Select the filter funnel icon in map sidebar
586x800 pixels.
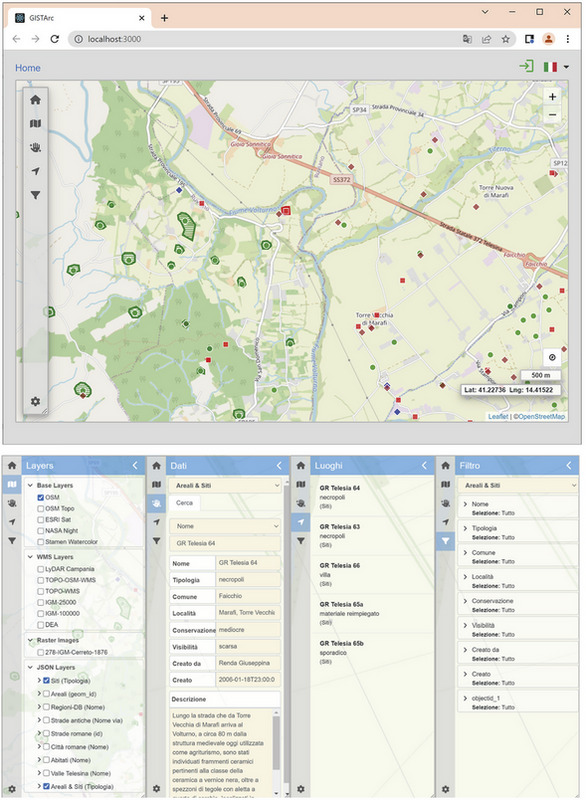(35, 195)
